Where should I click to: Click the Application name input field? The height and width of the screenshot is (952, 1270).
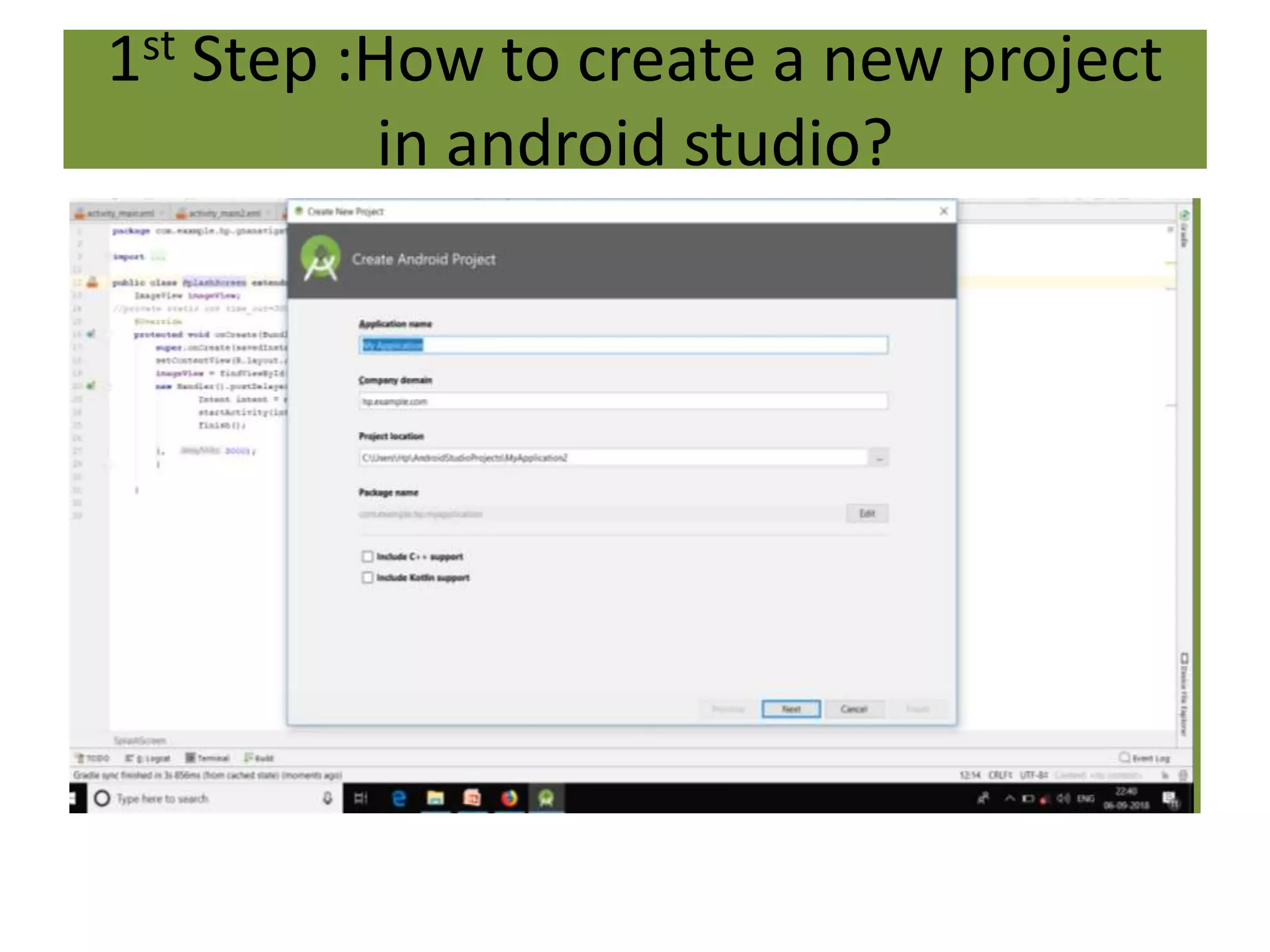point(623,345)
